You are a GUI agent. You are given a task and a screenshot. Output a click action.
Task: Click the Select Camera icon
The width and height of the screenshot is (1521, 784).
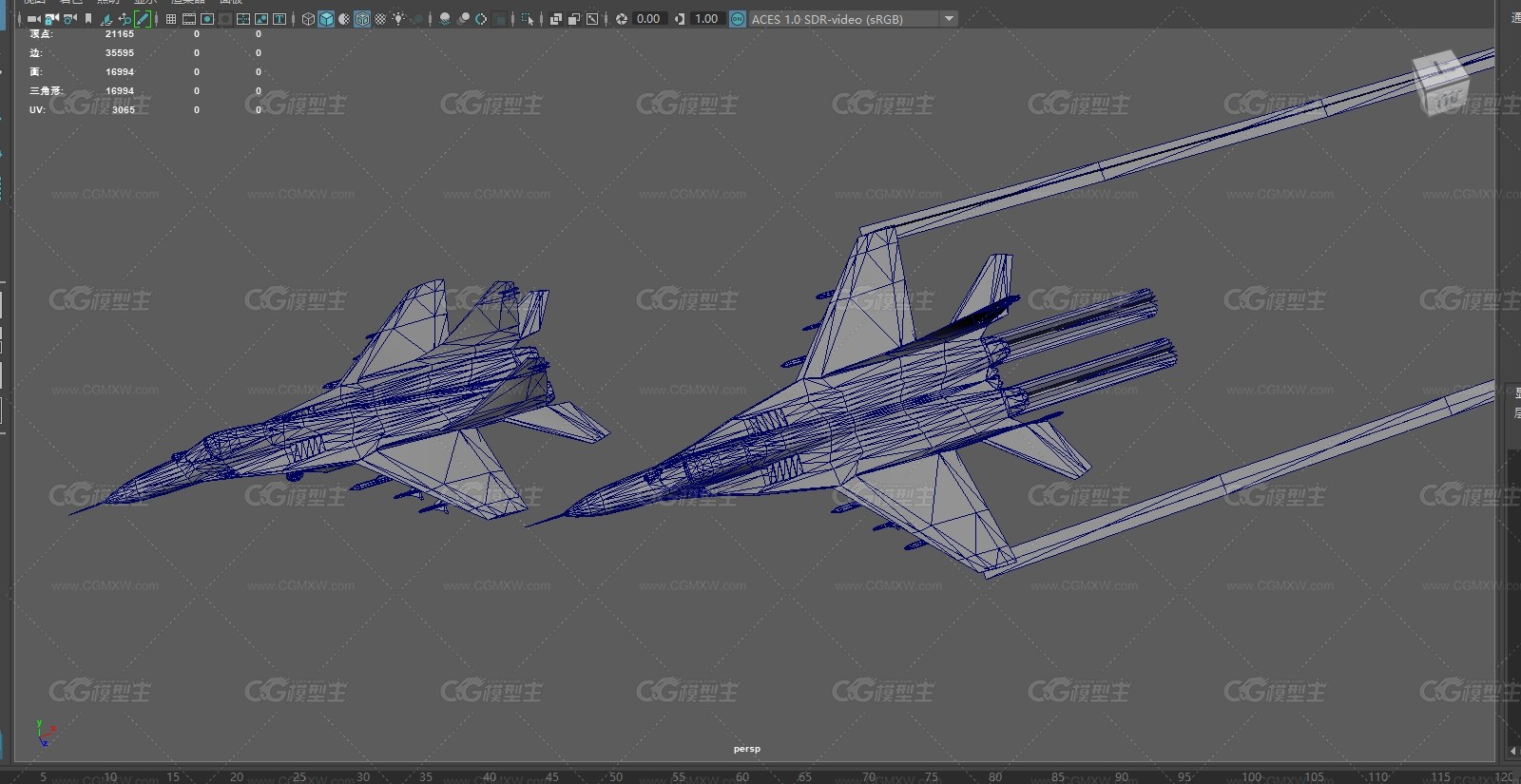pos(33,19)
